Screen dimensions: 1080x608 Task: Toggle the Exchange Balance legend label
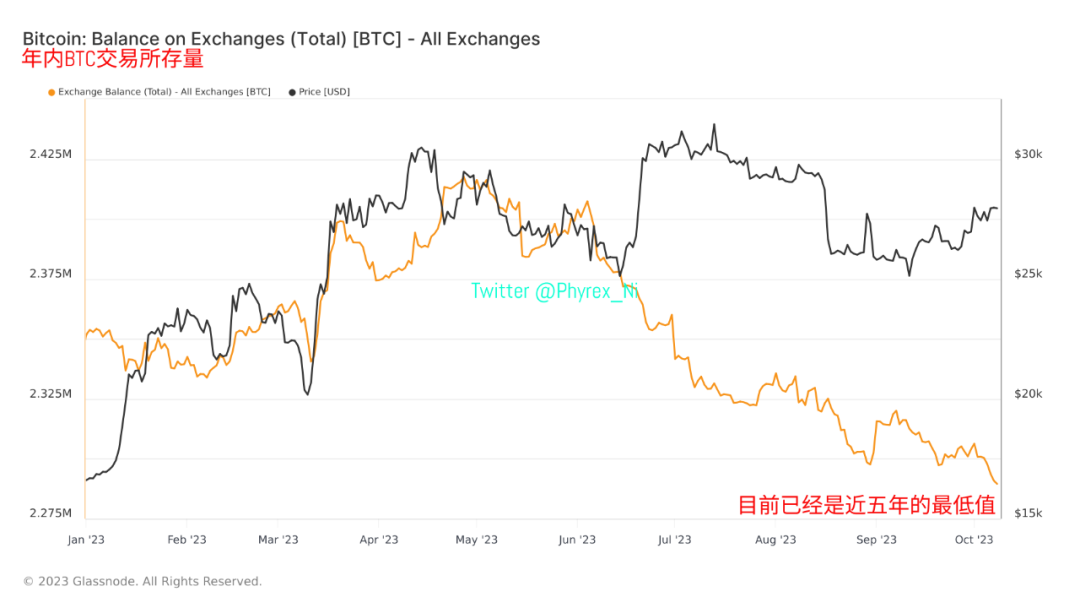click(x=164, y=92)
